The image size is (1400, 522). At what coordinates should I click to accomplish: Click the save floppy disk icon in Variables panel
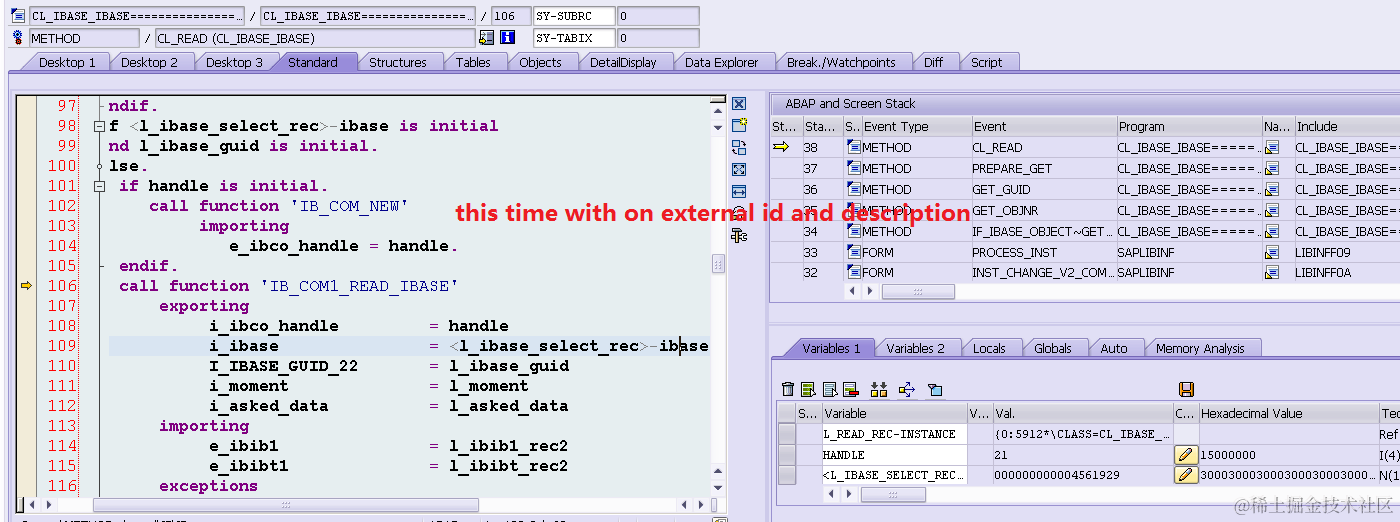click(1186, 389)
